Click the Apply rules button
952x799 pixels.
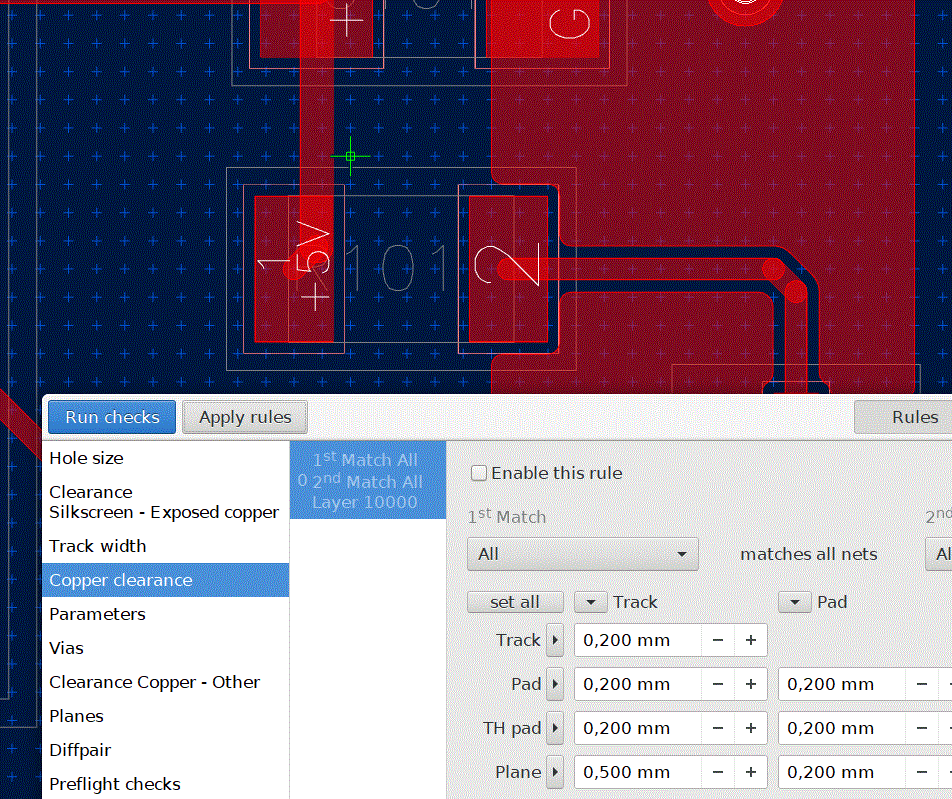coord(245,417)
